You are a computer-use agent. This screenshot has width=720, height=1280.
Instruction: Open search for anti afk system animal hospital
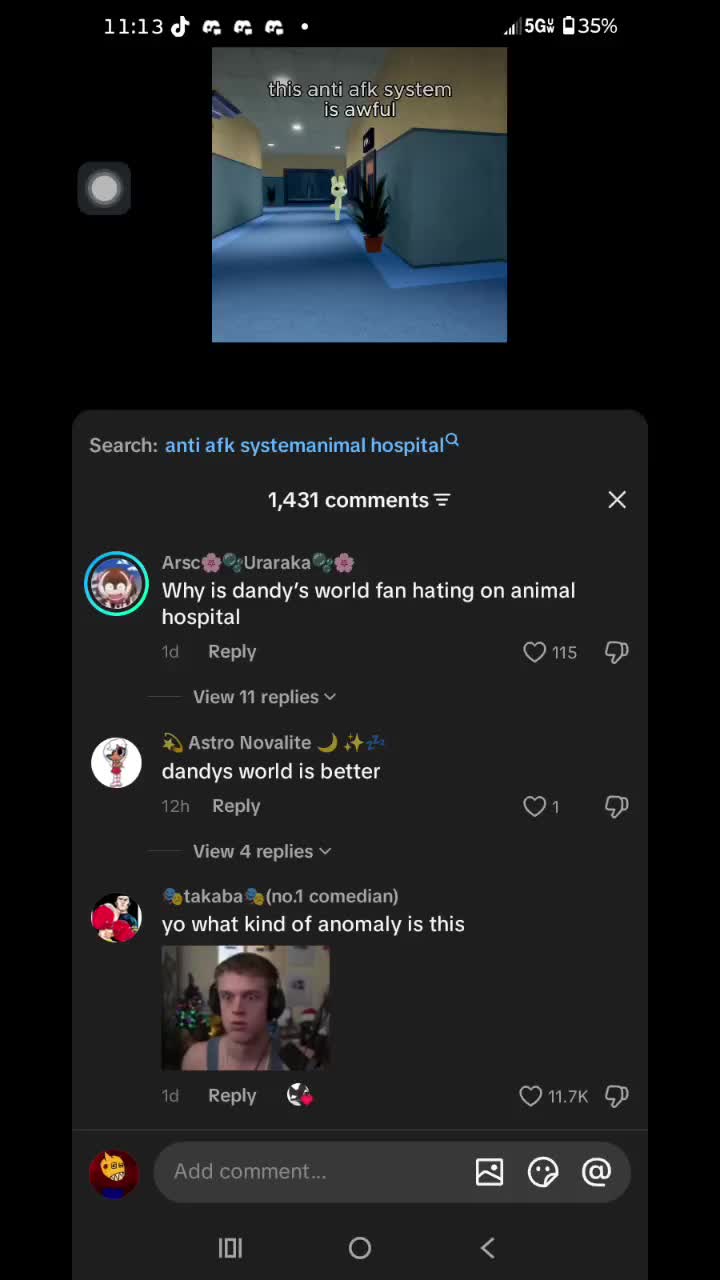(x=311, y=445)
